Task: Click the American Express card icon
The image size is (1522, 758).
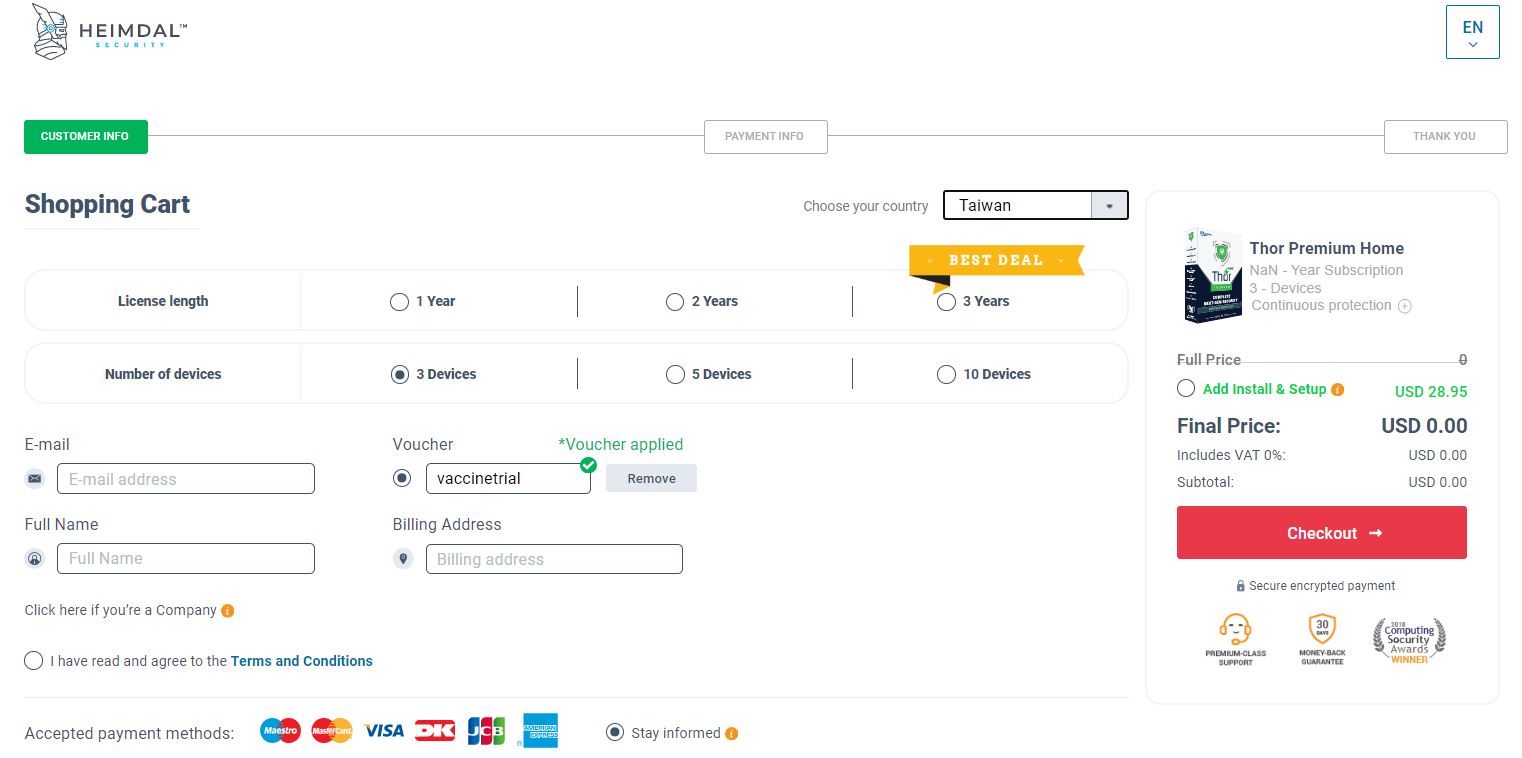Action: (540, 731)
